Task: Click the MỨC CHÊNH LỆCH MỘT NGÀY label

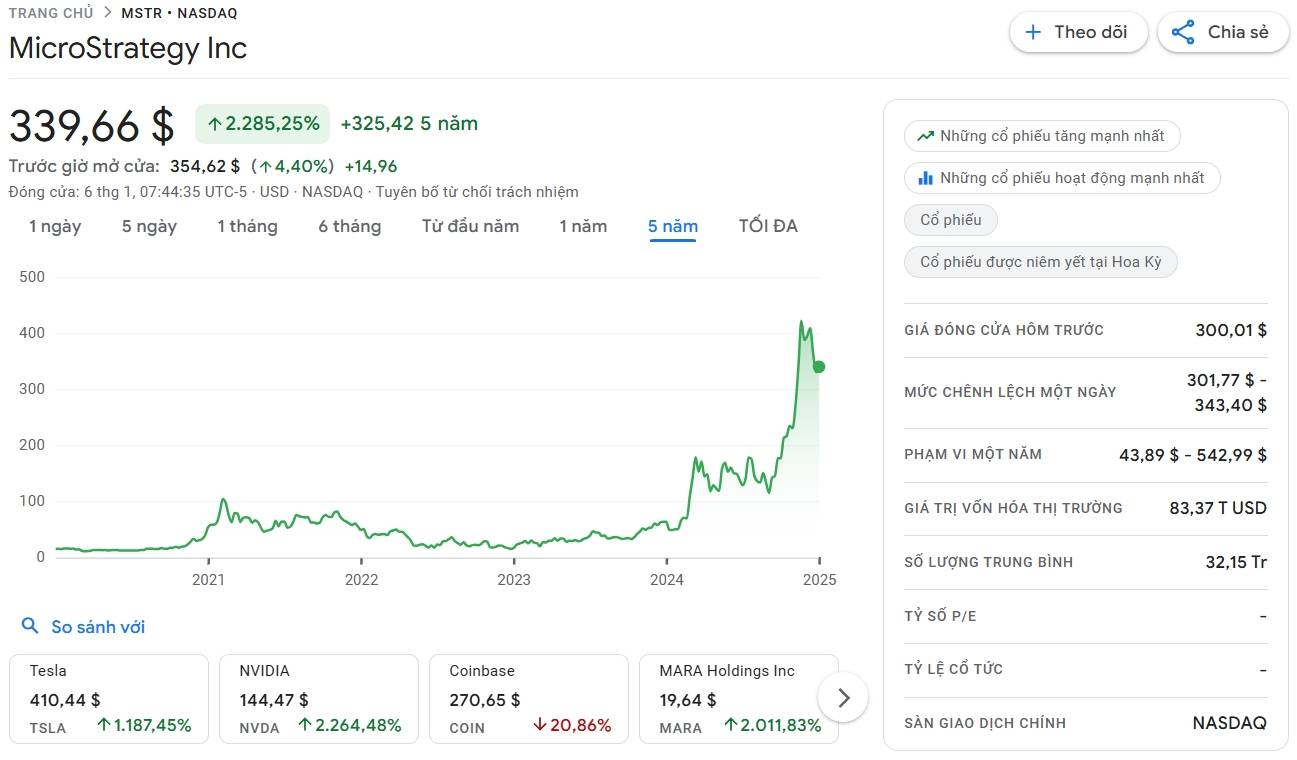Action: click(1010, 392)
